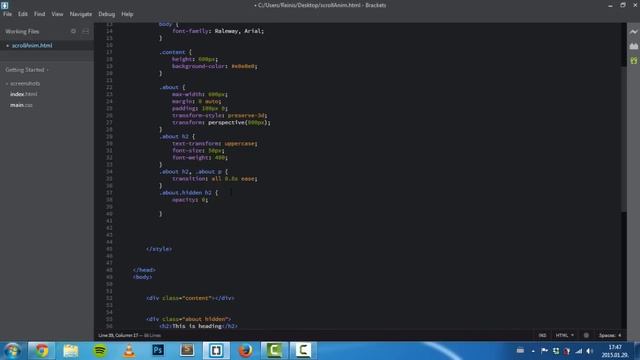Open index.html in the file tree
Viewport: 640px width, 360px height.
[x=24, y=94]
